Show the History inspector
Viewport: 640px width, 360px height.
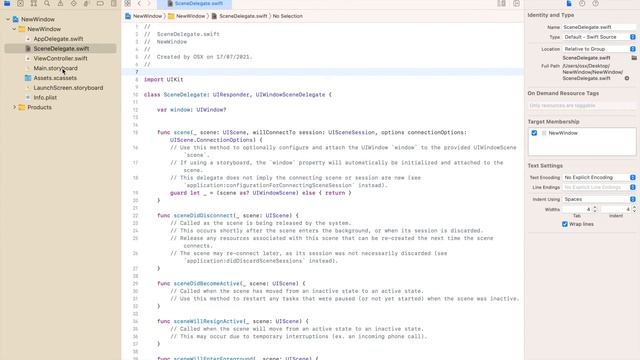(582, 3)
